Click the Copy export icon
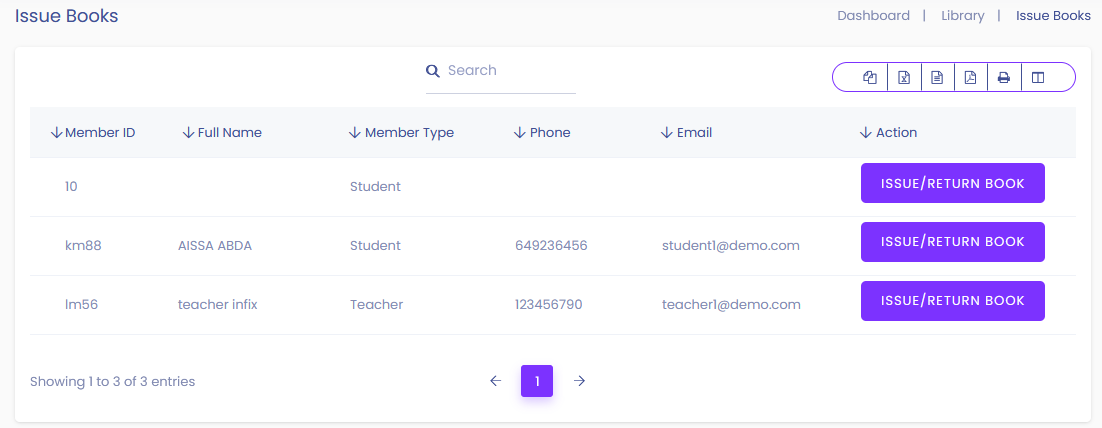The image size is (1102, 428). tap(870, 77)
